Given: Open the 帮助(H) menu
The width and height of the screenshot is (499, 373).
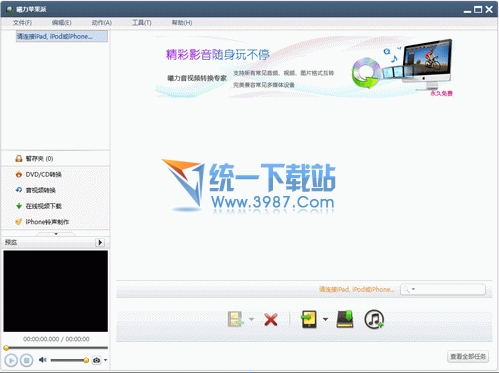Looking at the screenshot, I should click(182, 23).
